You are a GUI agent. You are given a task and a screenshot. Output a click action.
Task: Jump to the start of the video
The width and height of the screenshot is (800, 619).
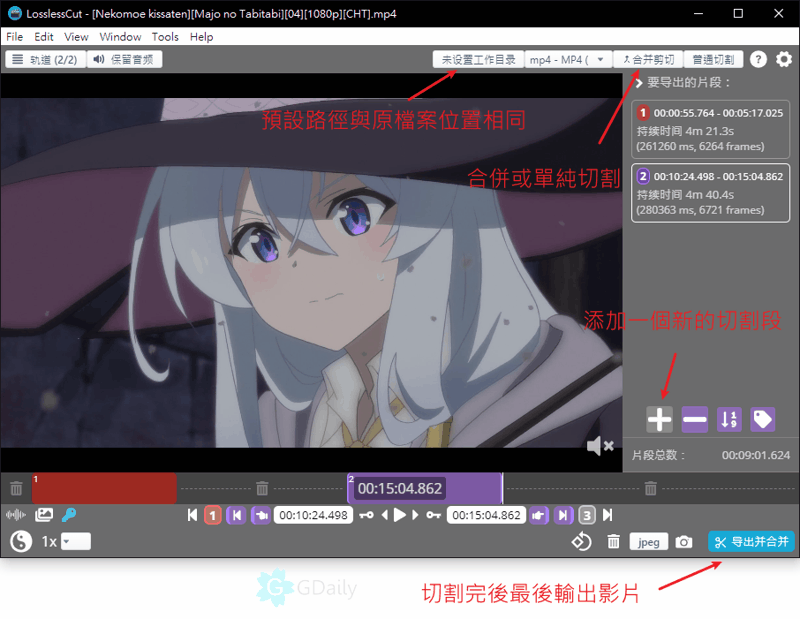pyautogui.click(x=192, y=515)
